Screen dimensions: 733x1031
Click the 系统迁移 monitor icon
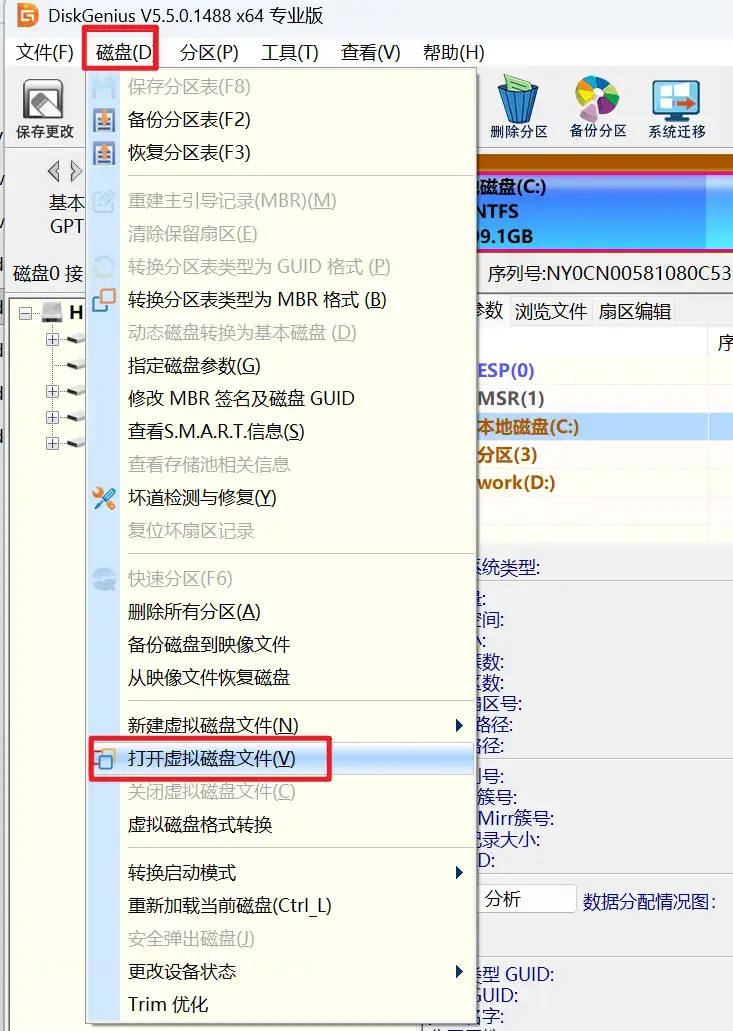point(676,99)
